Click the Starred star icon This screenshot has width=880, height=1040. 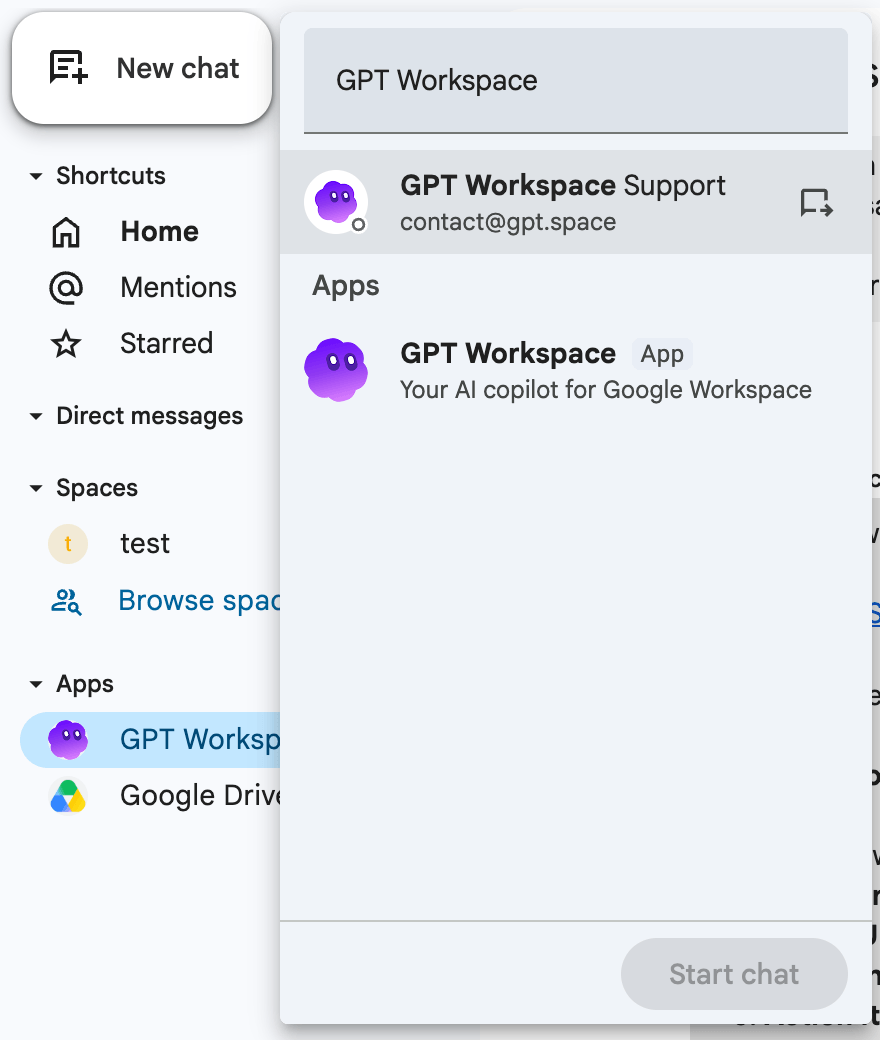(x=66, y=344)
